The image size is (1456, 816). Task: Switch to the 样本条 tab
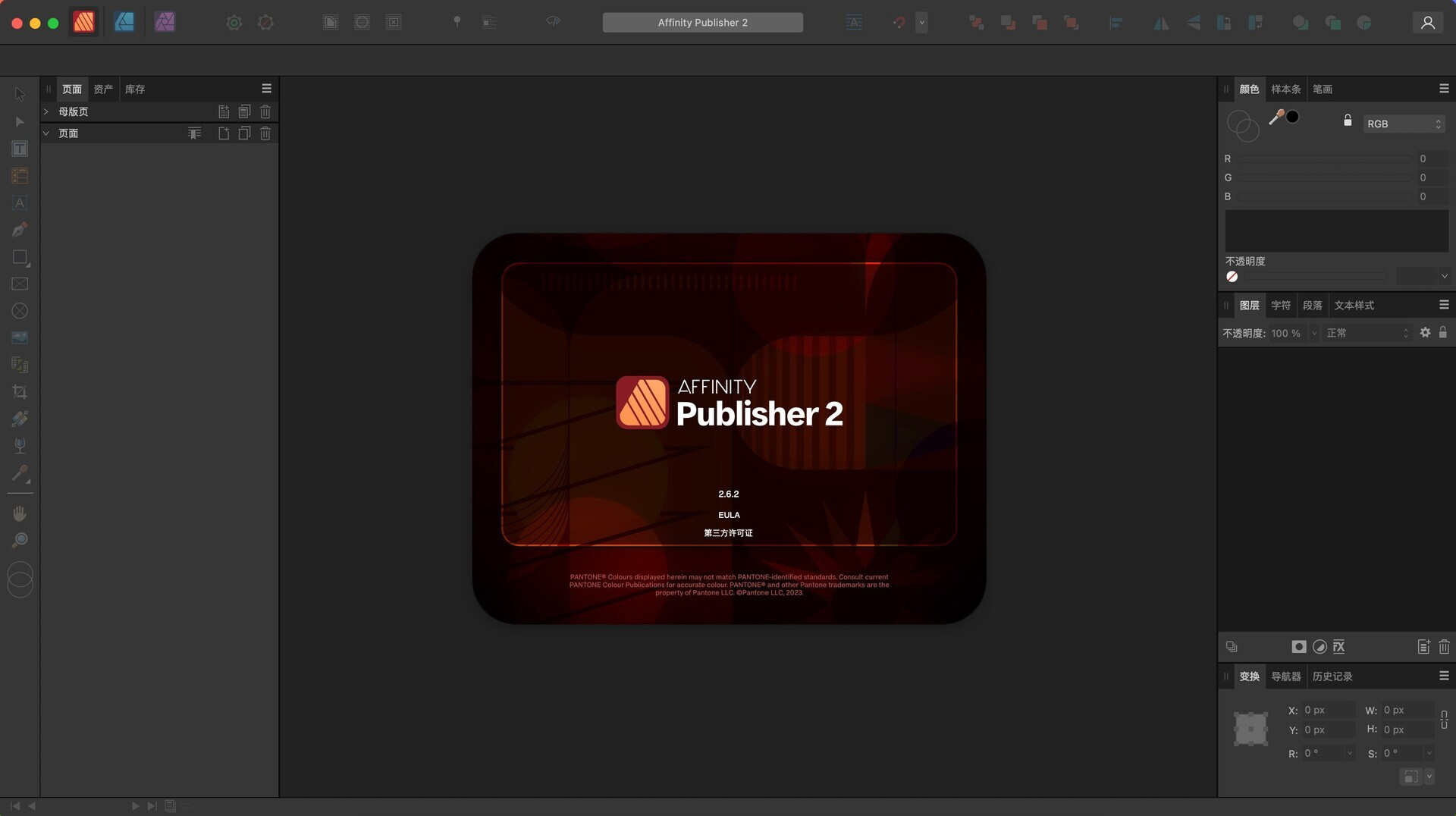coord(1286,89)
